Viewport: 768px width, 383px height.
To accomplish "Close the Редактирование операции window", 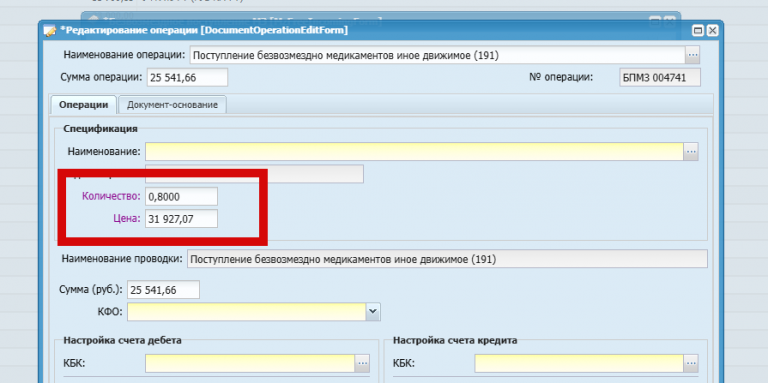I will pos(712,31).
